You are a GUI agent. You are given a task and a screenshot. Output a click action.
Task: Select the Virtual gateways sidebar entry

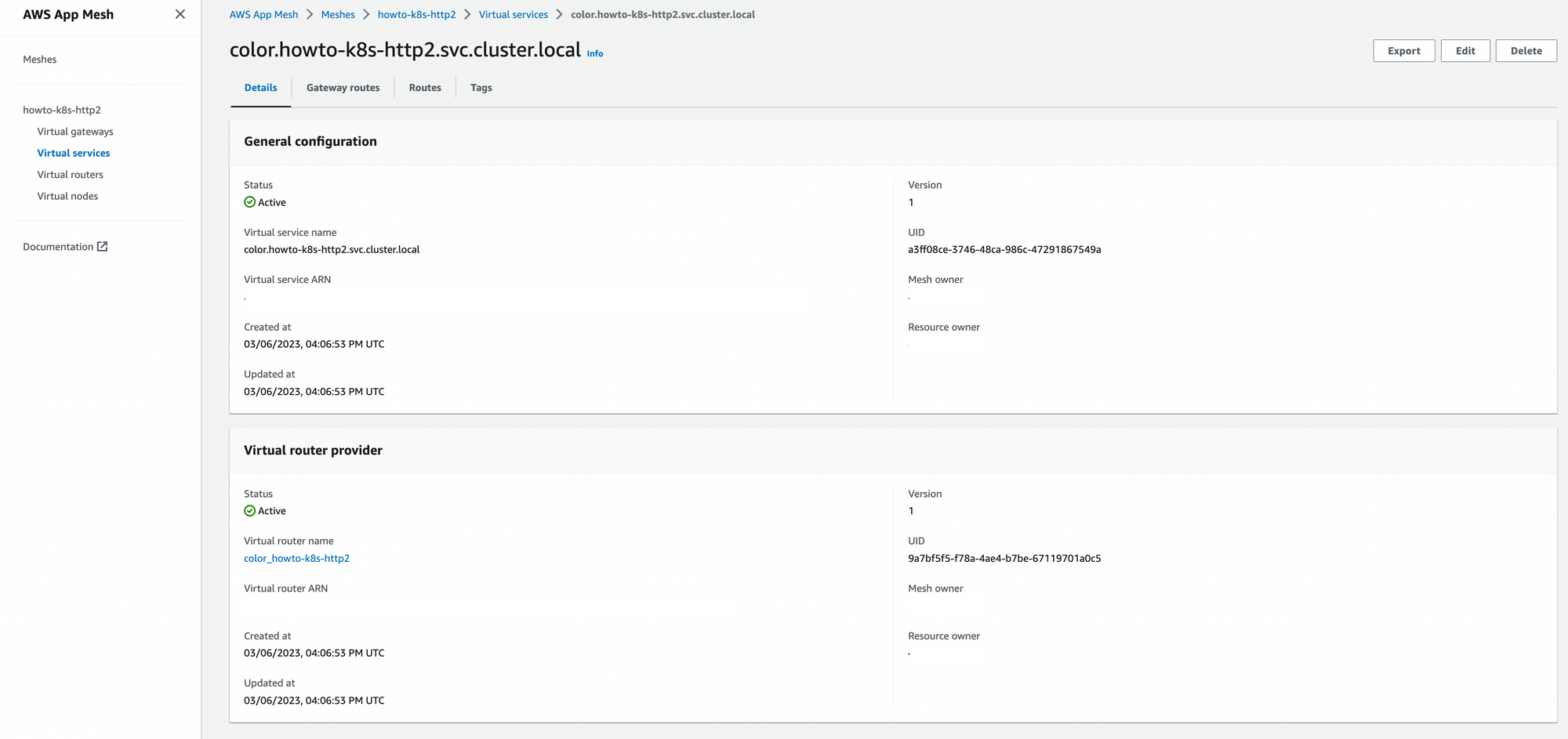pyautogui.click(x=75, y=131)
